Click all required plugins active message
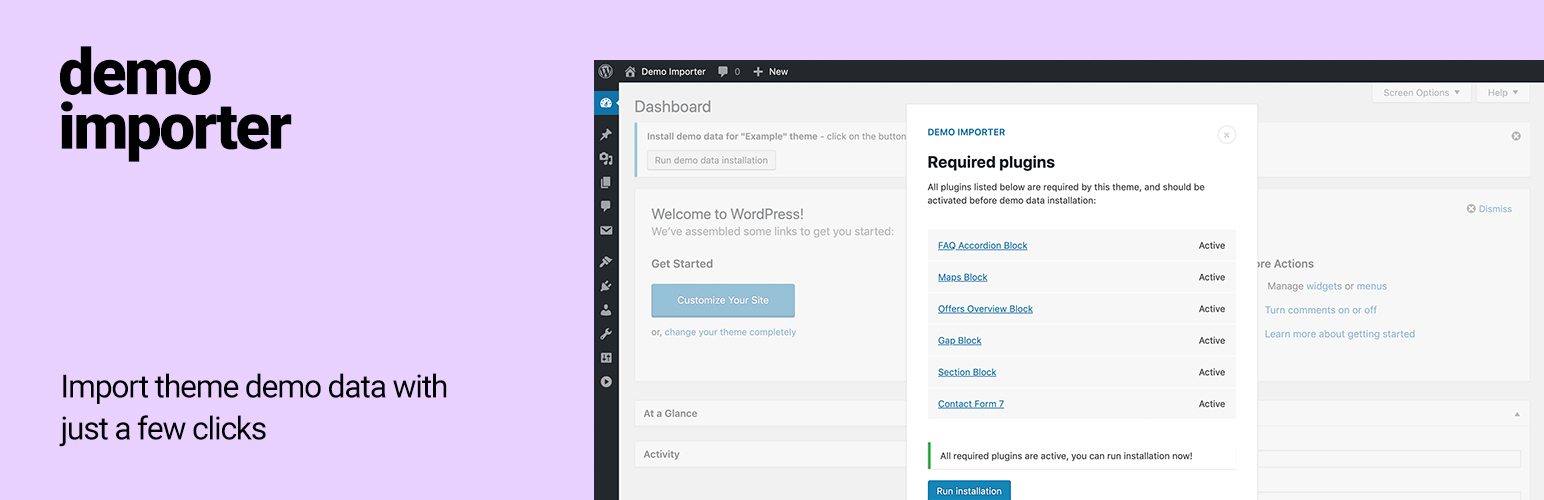The height and width of the screenshot is (500, 1544). pos(1066,456)
